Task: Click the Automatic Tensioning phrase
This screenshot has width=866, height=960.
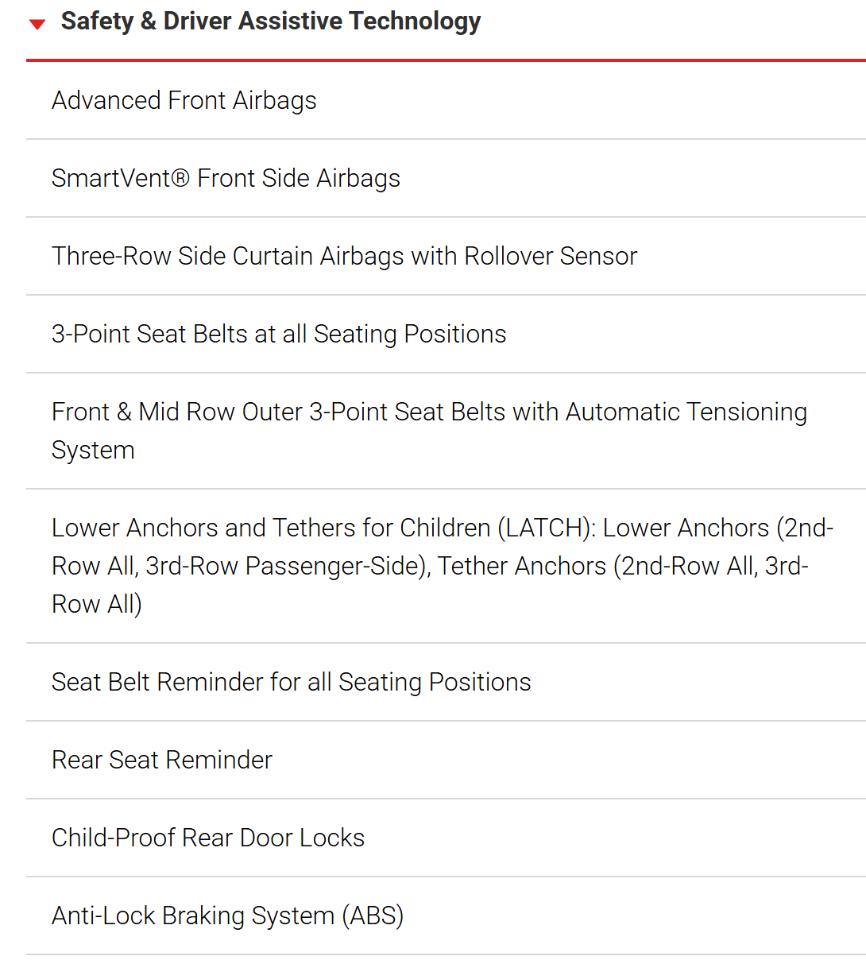Action: coord(686,412)
